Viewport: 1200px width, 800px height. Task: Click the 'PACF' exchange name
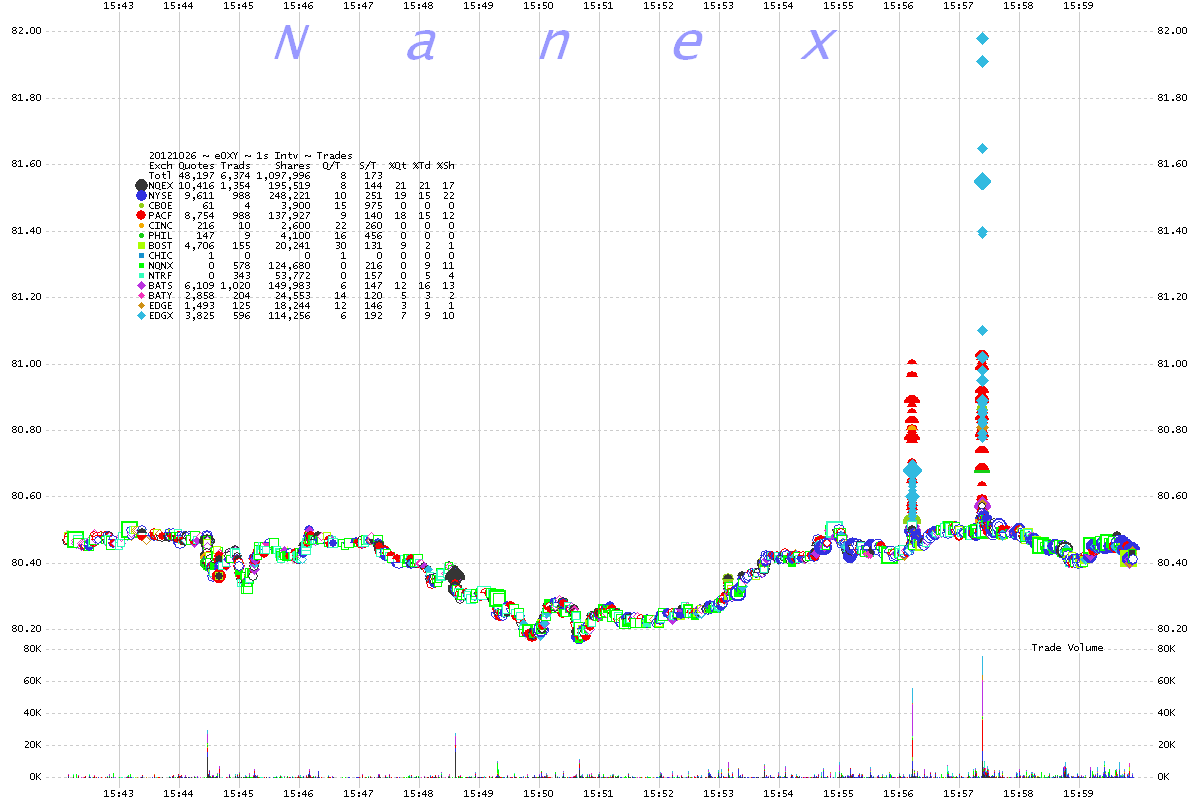(x=159, y=215)
